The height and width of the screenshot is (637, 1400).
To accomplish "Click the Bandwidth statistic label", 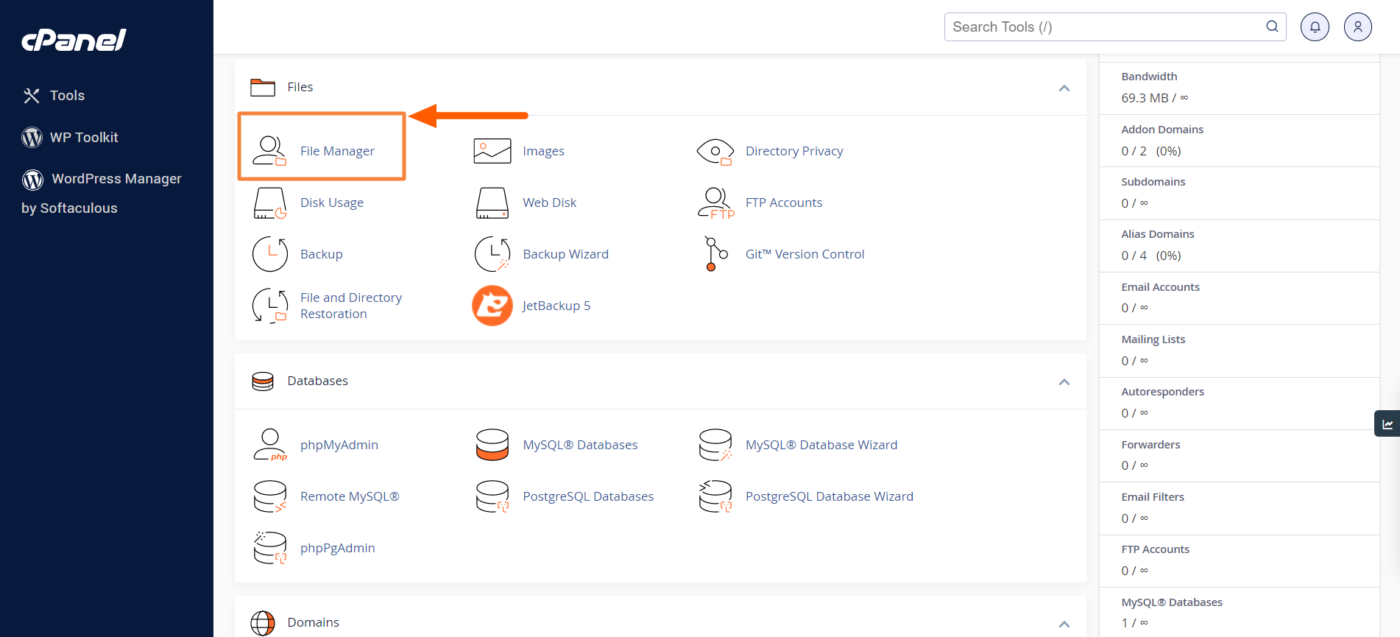I will [x=1149, y=76].
